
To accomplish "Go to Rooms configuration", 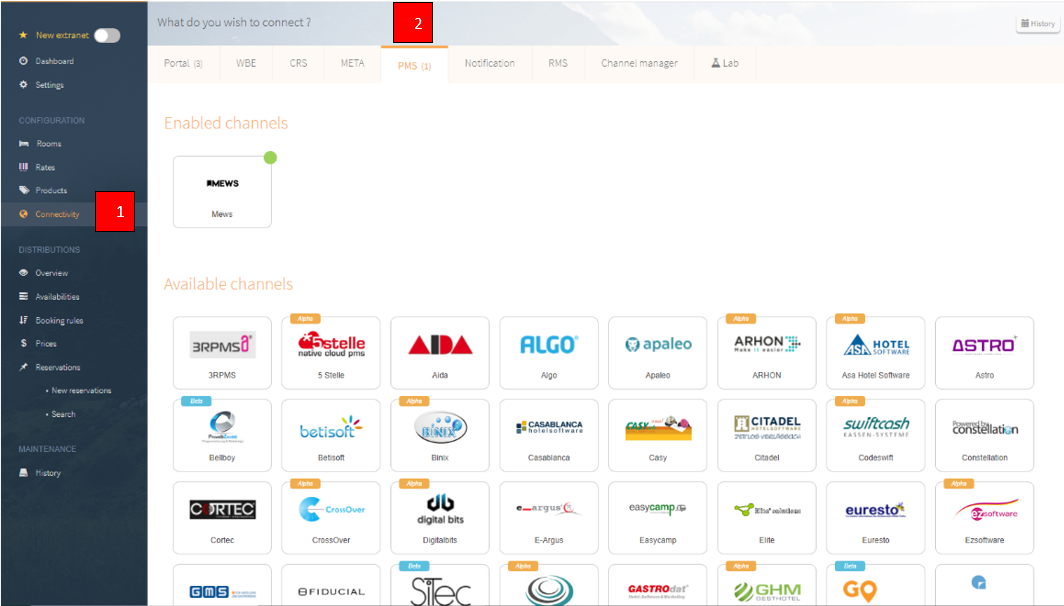I will point(48,144).
